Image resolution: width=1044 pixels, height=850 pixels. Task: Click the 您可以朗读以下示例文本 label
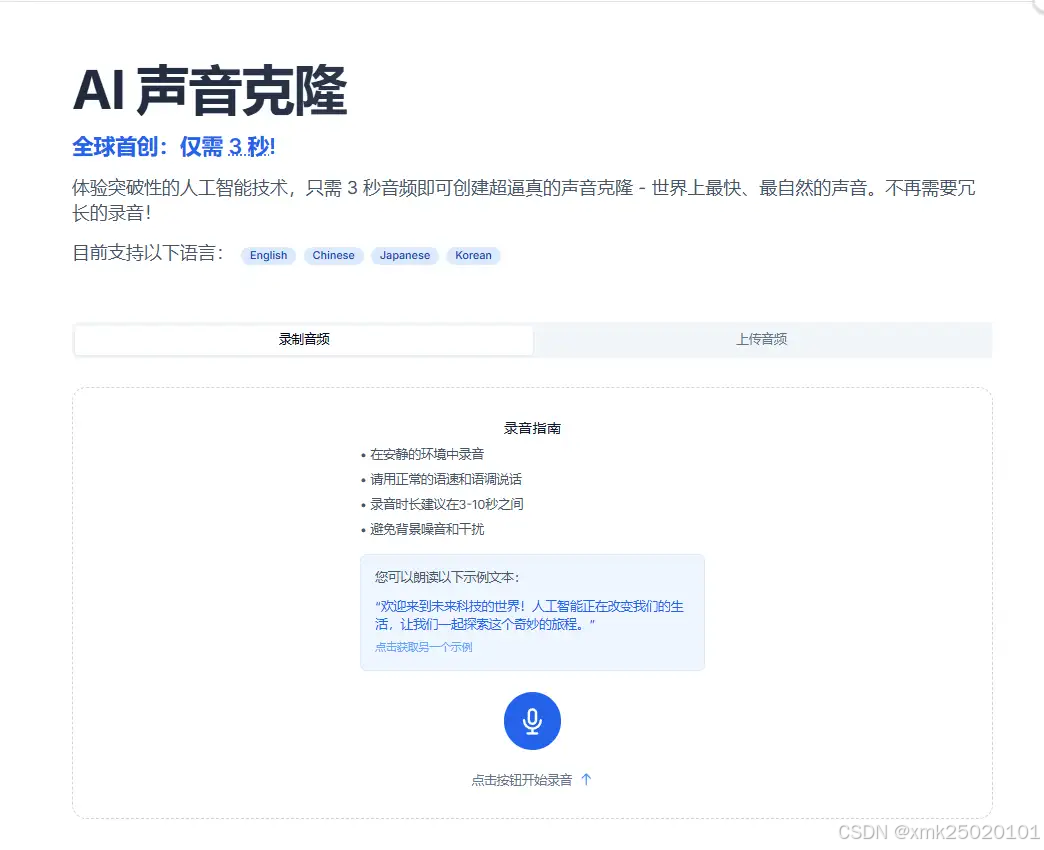[447, 577]
